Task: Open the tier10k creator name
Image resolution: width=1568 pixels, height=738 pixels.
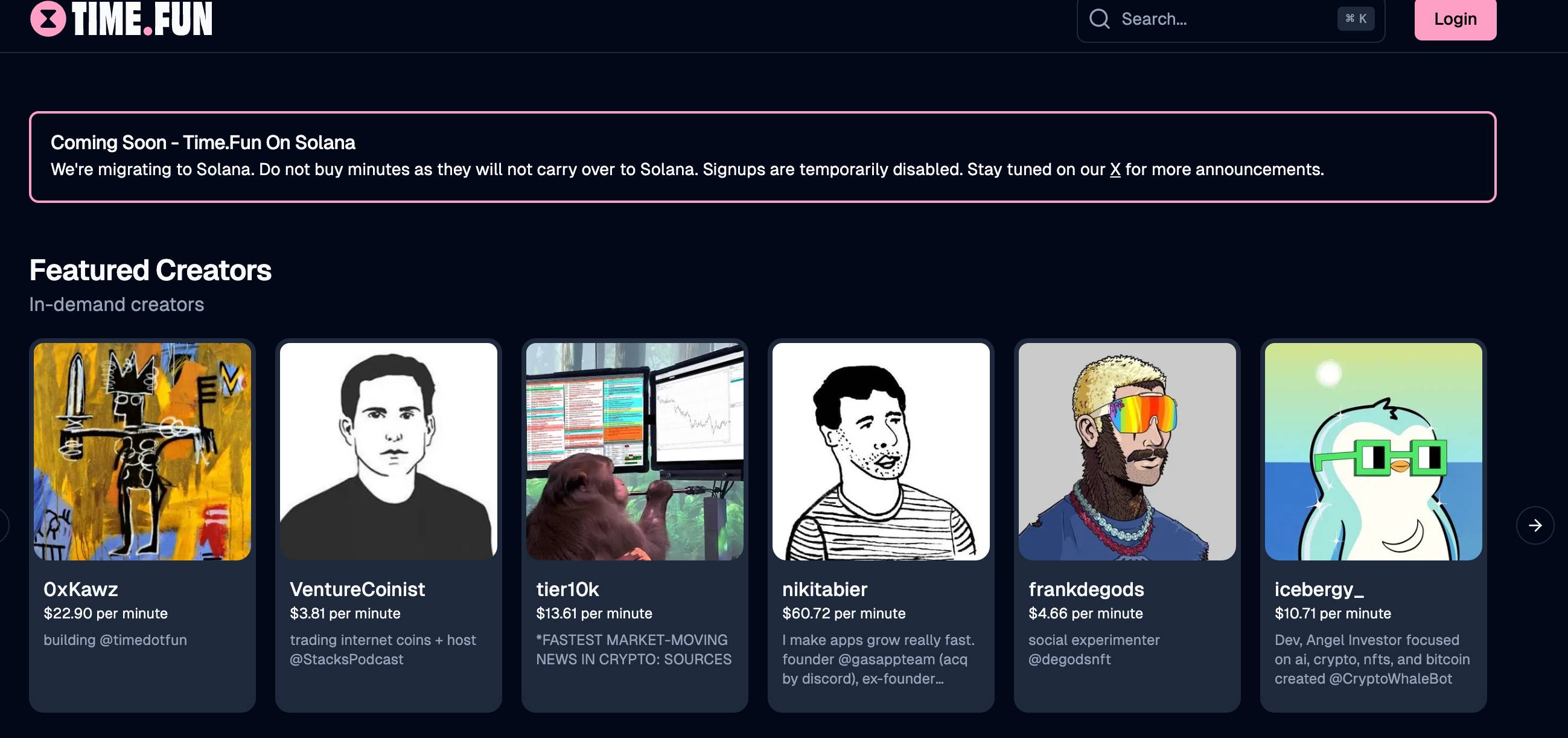Action: (x=567, y=589)
